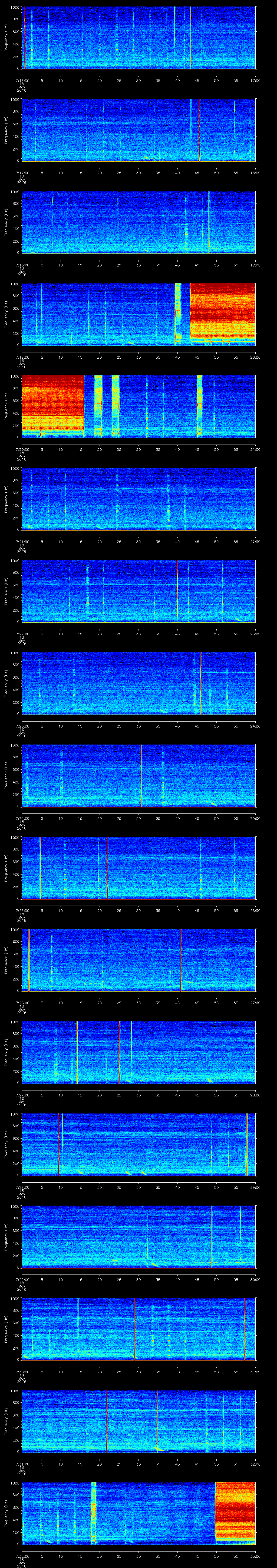The height and width of the screenshot is (1568, 277).
Task: Click the '19:00' end time label
Action: click(x=255, y=265)
